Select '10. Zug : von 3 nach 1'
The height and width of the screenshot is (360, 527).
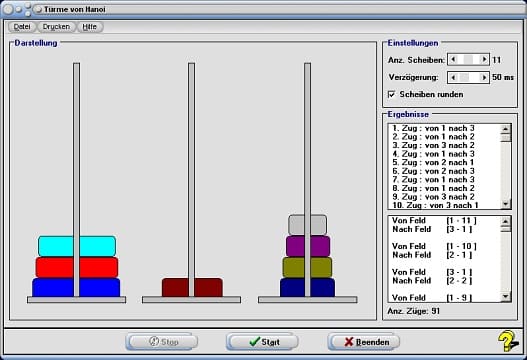pyautogui.click(x=435, y=205)
